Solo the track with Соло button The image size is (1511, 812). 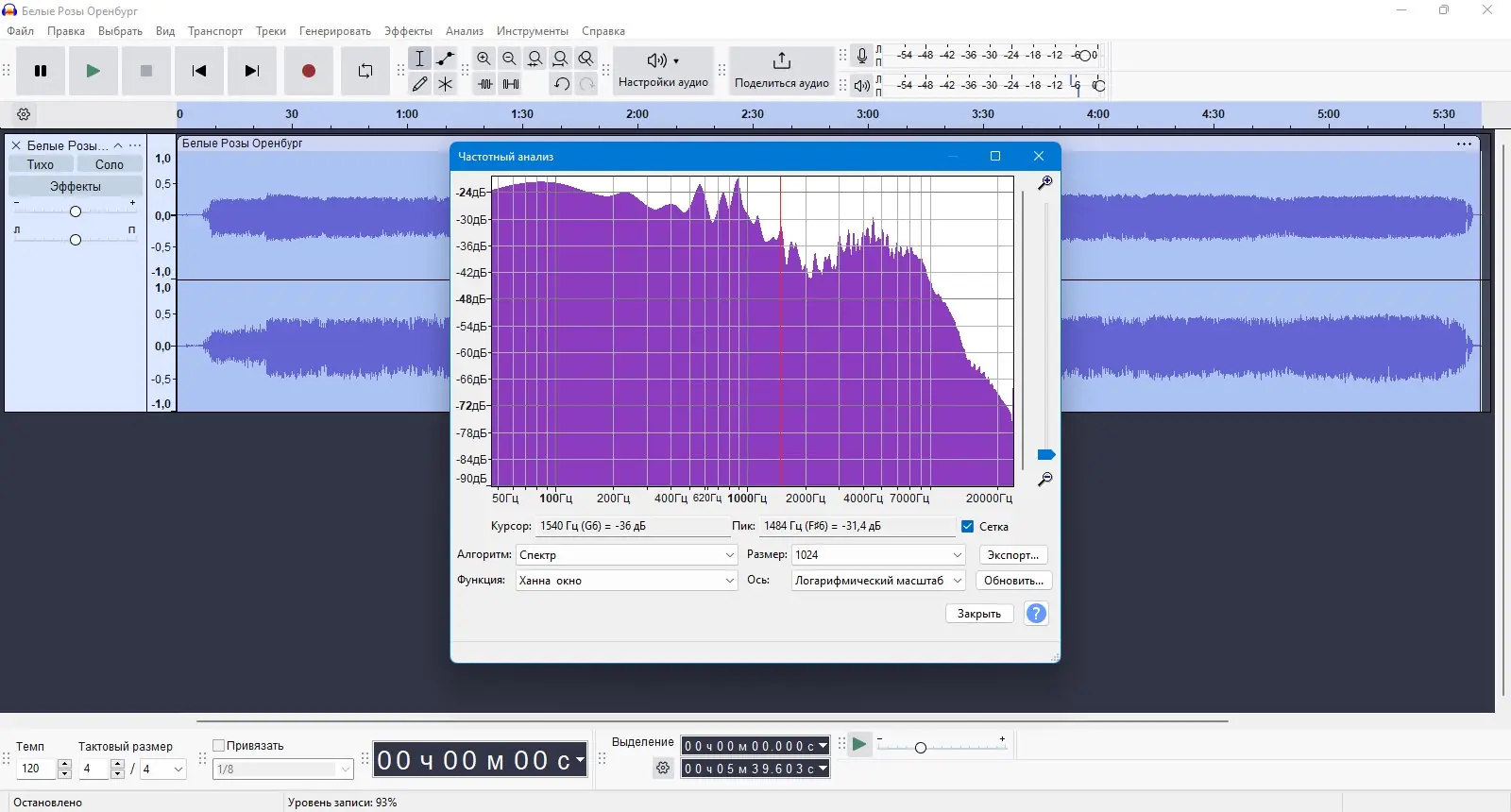pos(110,164)
